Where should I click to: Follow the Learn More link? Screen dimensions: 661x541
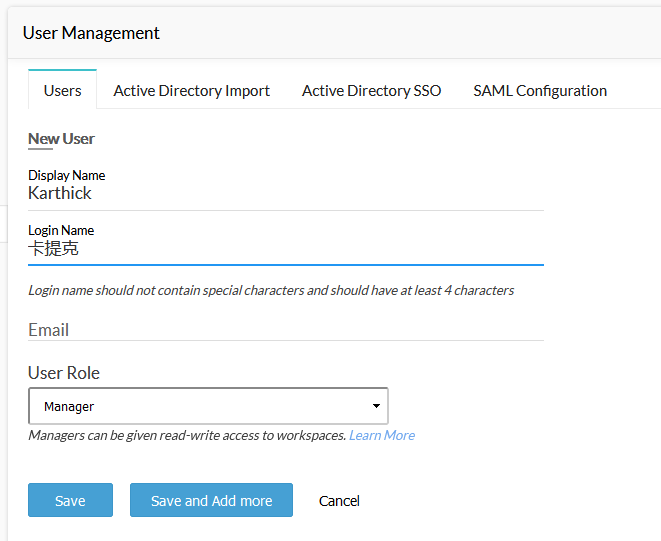(381, 435)
